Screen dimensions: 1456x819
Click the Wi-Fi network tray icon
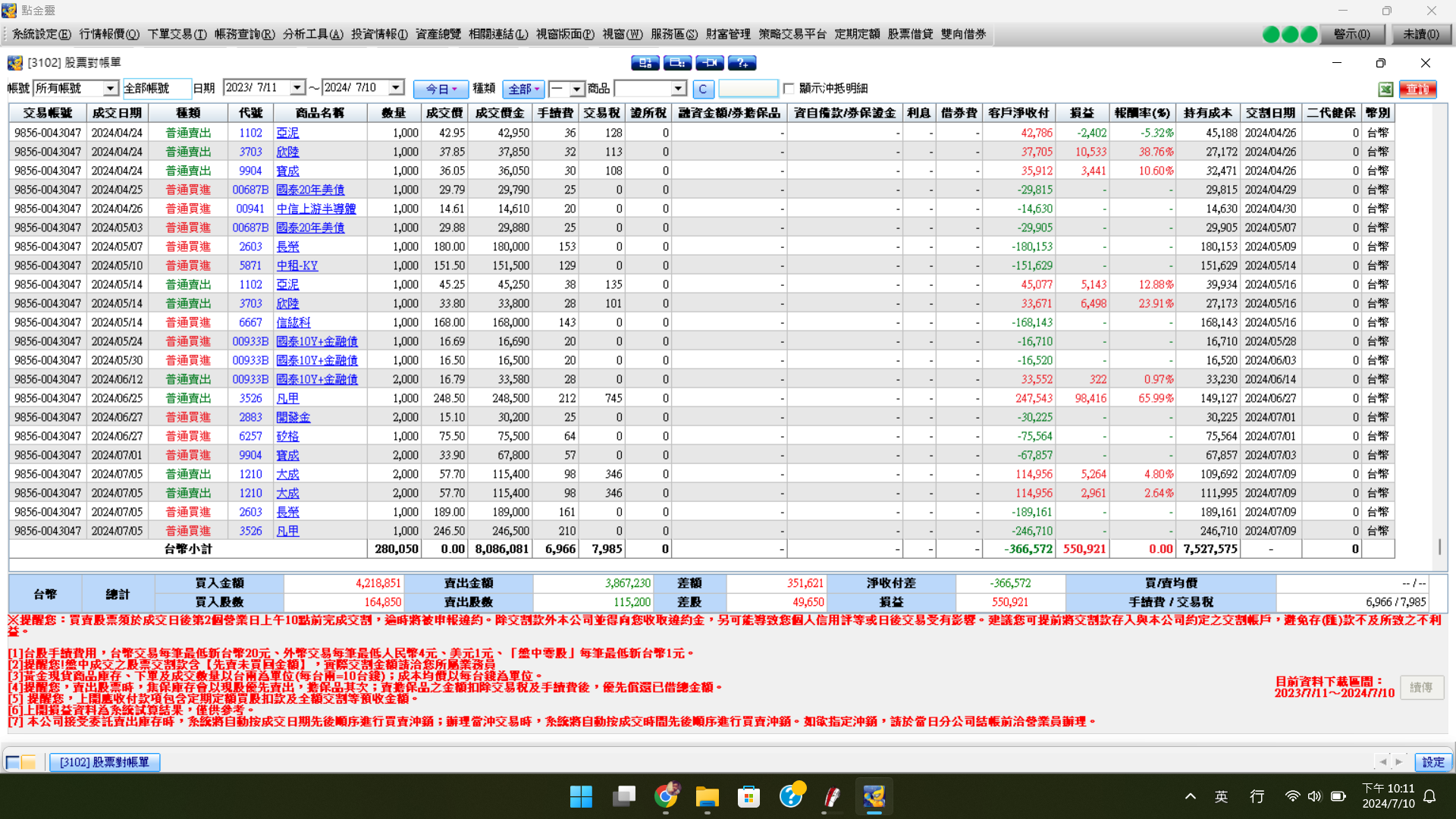[1292, 796]
